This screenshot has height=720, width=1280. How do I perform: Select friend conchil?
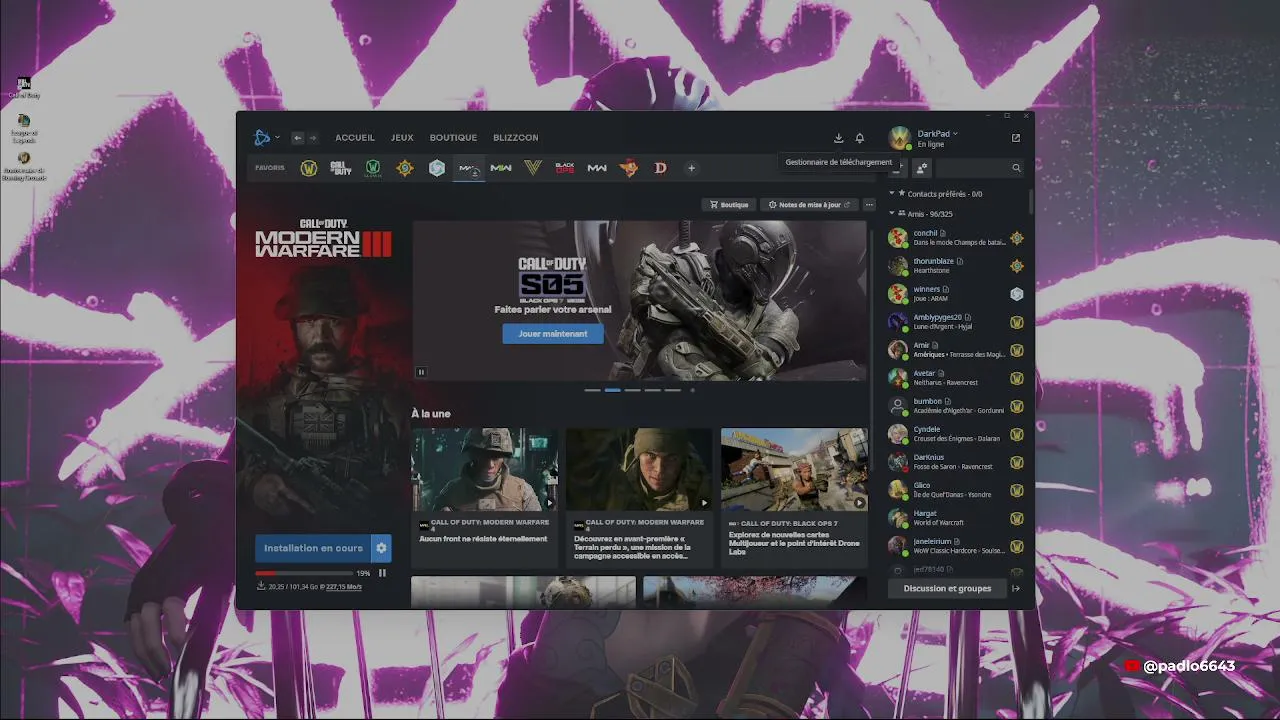(956, 238)
